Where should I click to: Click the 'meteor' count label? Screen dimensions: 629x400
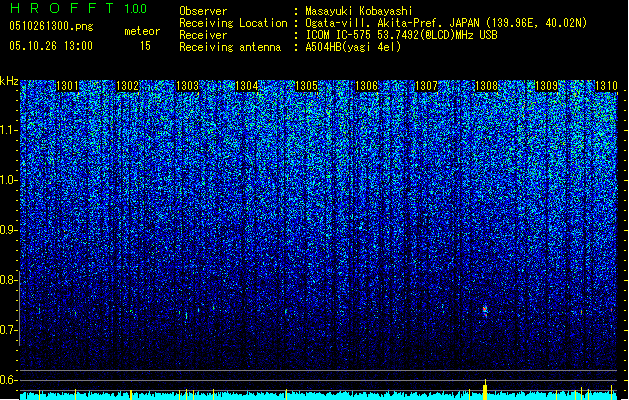(x=142, y=31)
